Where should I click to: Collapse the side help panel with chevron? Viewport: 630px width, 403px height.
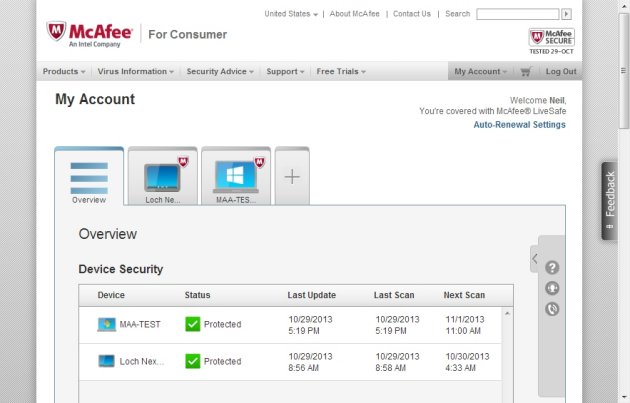[x=534, y=258]
